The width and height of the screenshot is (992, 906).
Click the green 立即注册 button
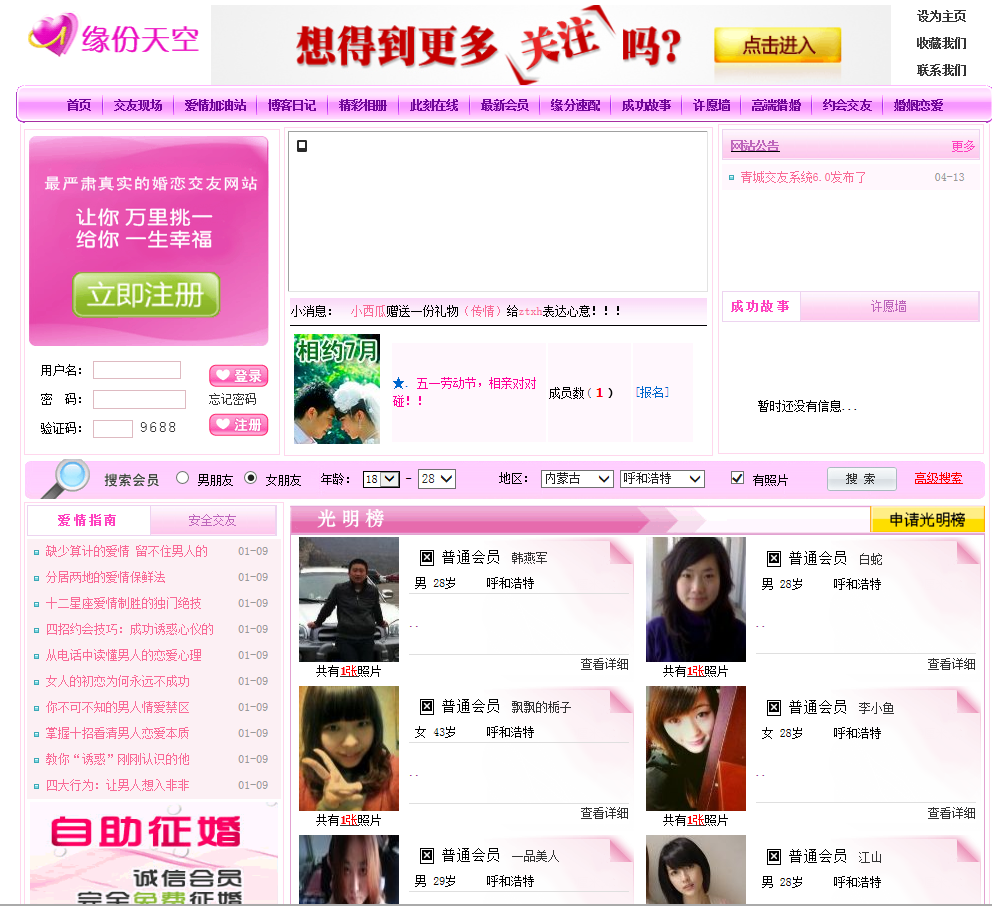click(146, 295)
